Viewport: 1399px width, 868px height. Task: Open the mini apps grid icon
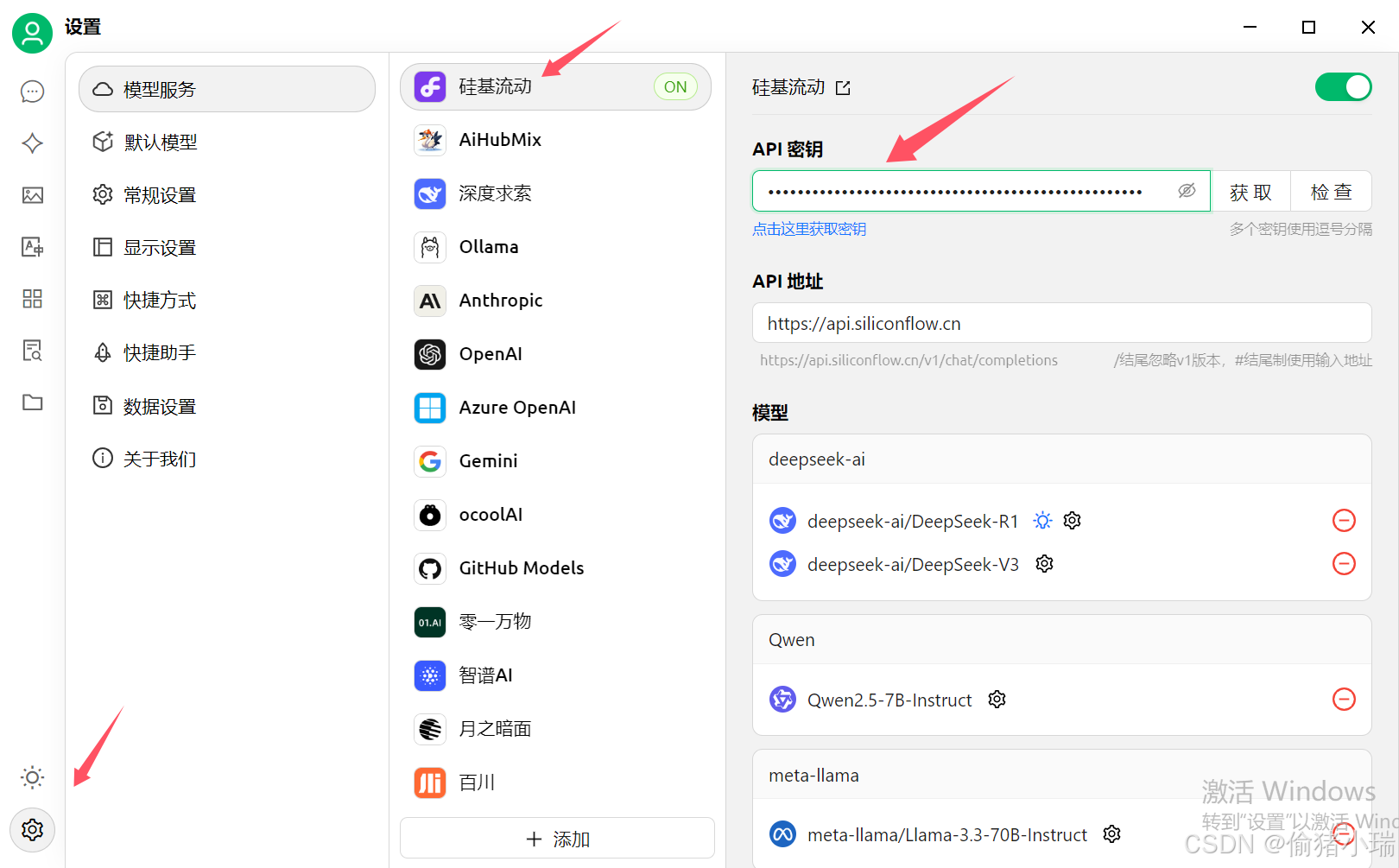point(32,299)
